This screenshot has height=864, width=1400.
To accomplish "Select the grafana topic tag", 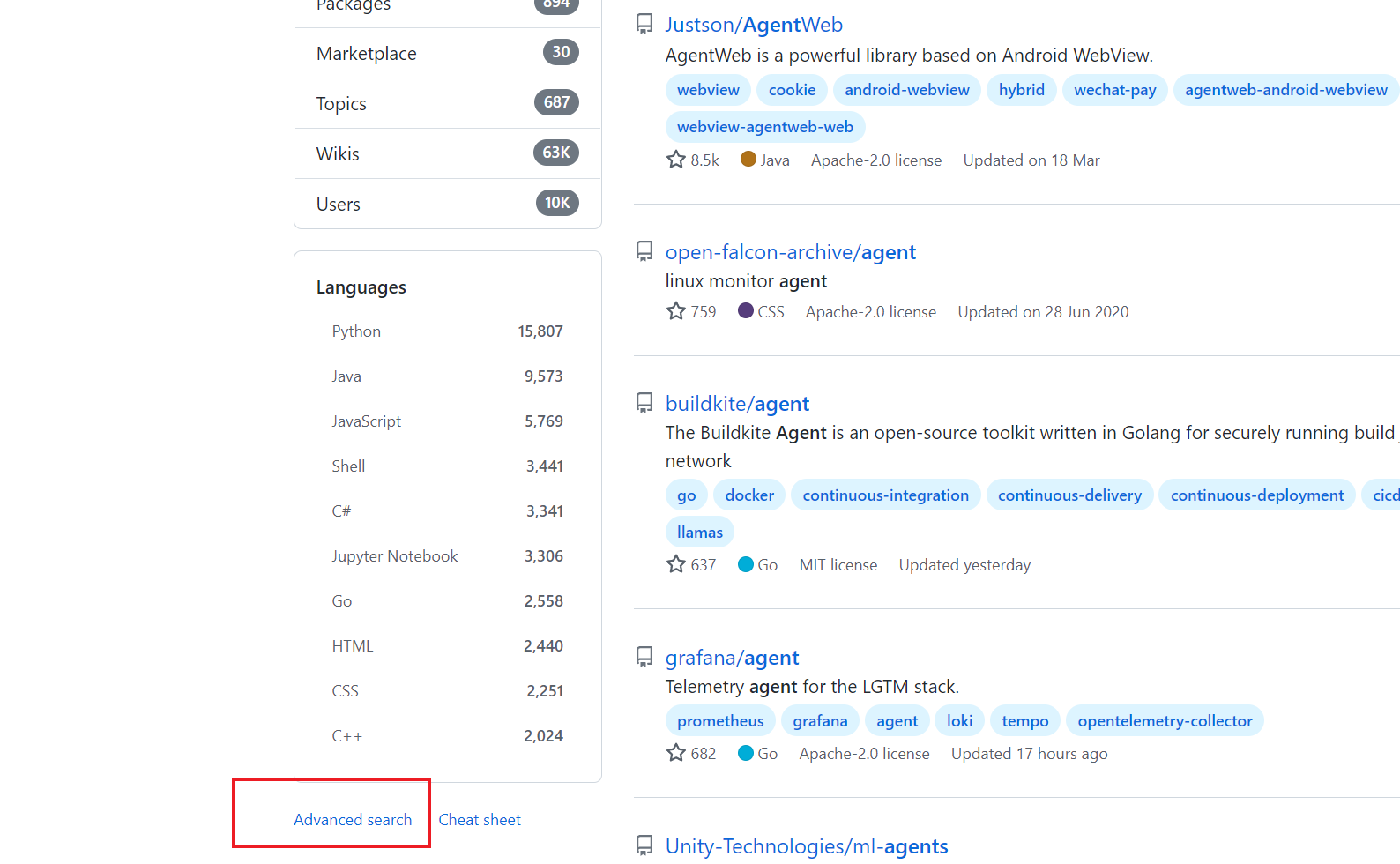I will [820, 721].
